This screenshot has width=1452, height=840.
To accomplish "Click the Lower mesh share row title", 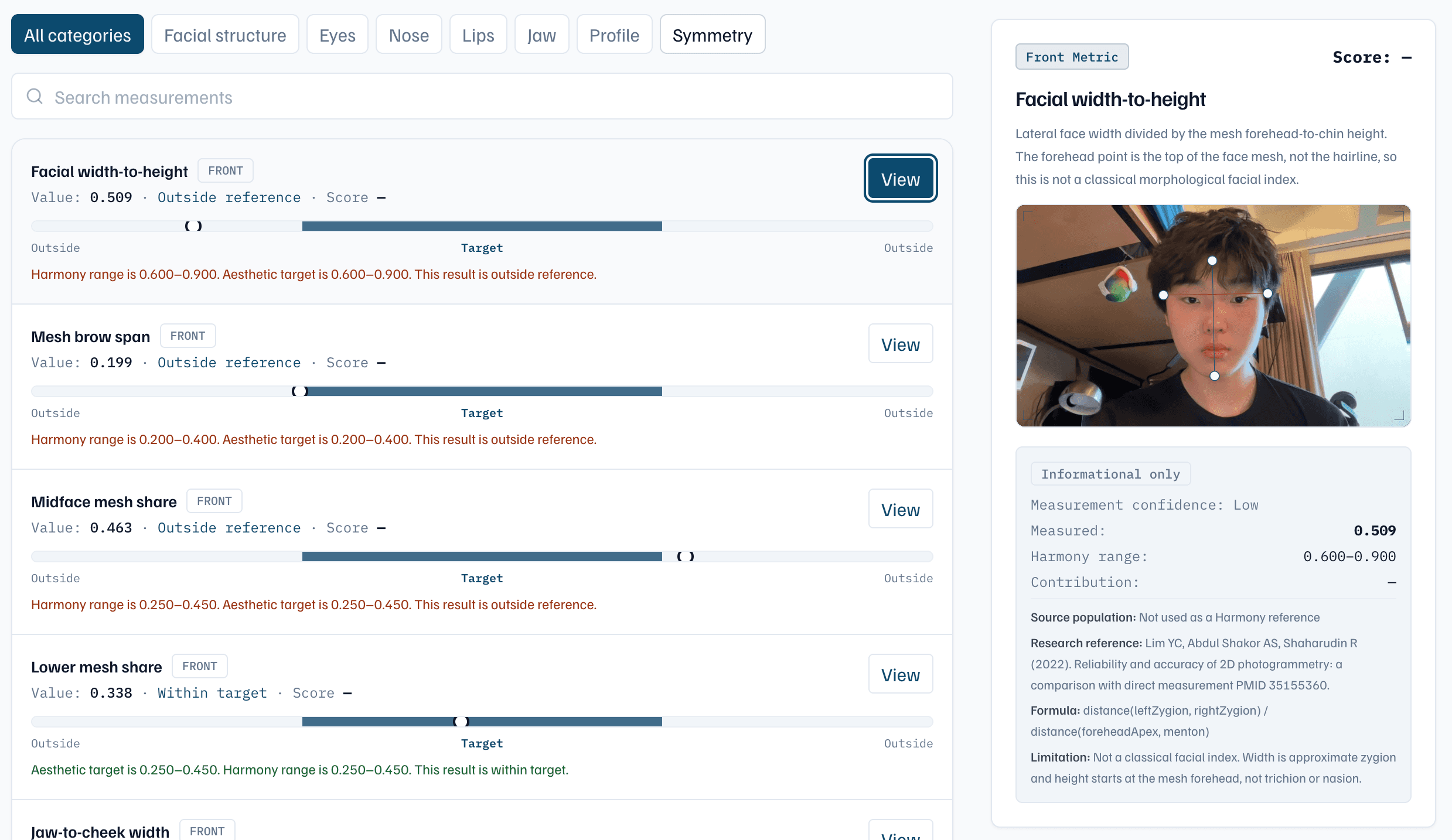I will point(96,667).
